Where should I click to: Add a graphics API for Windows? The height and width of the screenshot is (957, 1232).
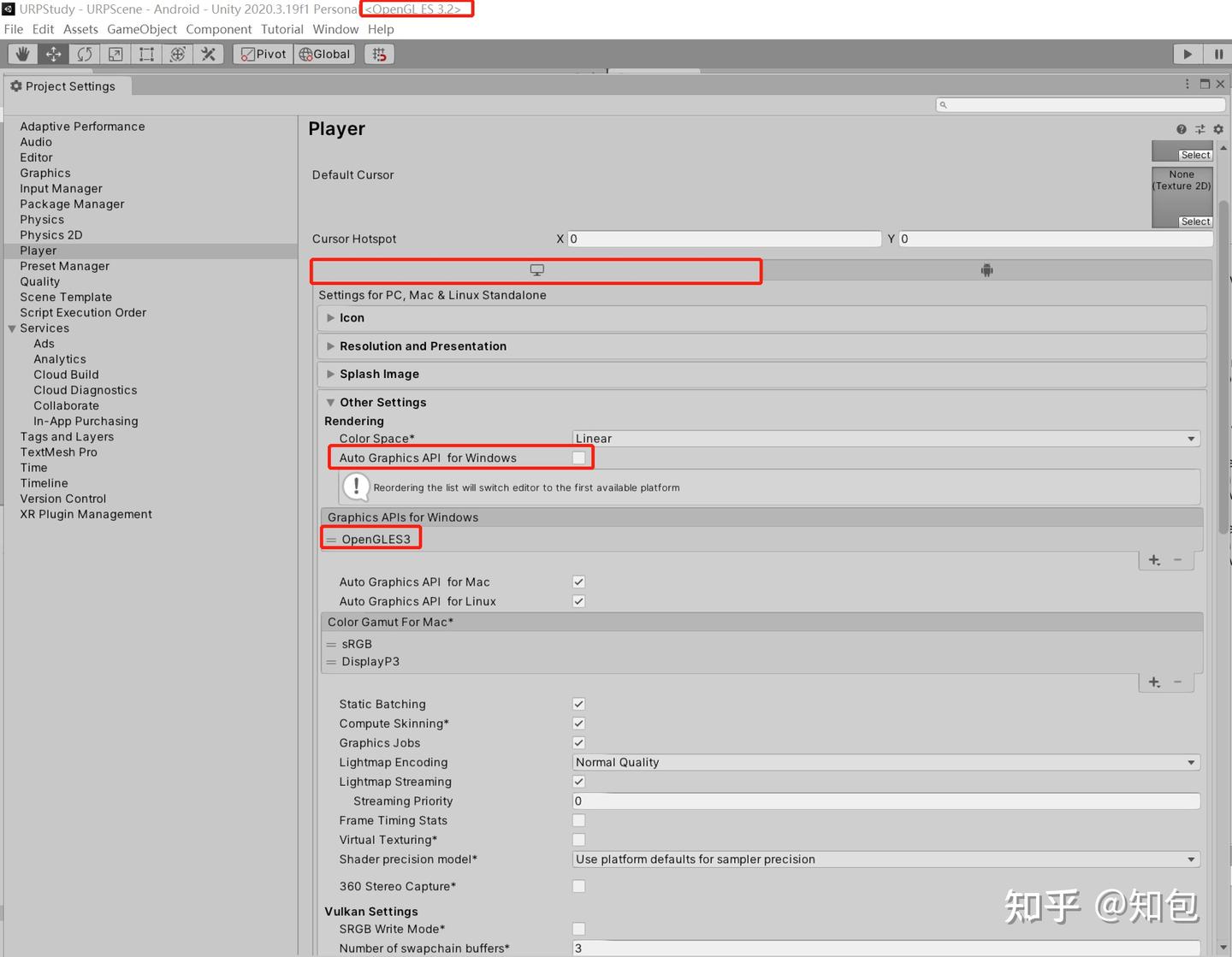(1154, 560)
